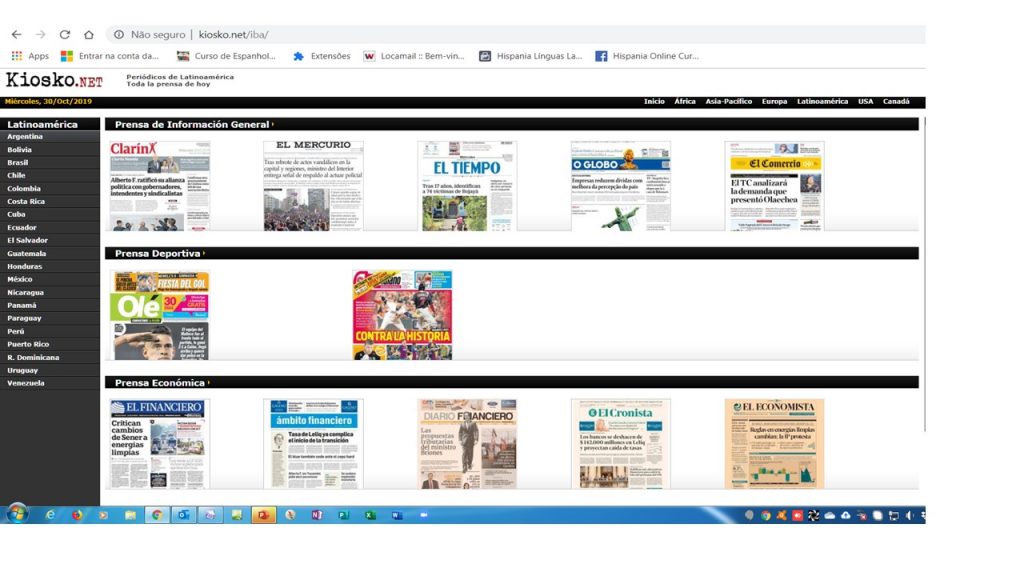The width and height of the screenshot is (1024, 576).
Task: Open the Windows Start menu orb
Action: point(17,515)
